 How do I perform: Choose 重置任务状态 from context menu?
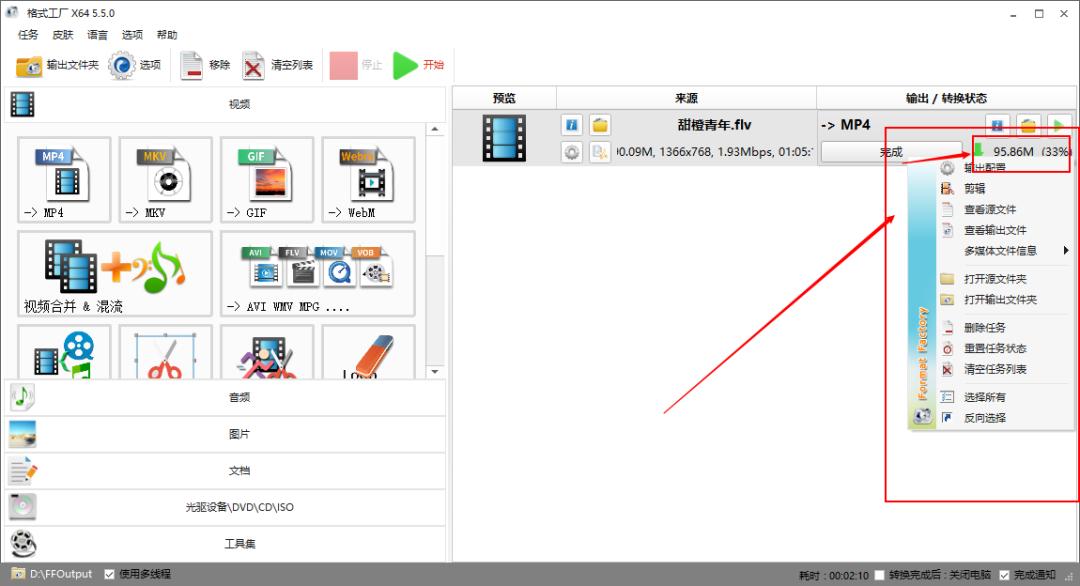(1004, 348)
